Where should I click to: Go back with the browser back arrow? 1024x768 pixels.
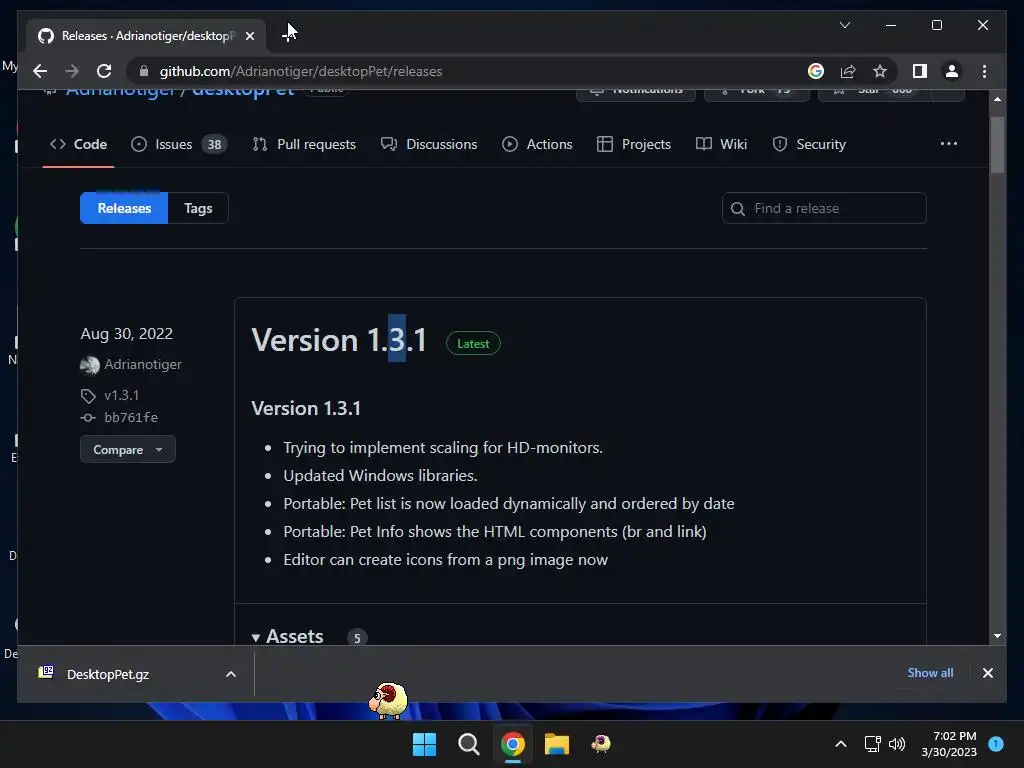(x=40, y=71)
